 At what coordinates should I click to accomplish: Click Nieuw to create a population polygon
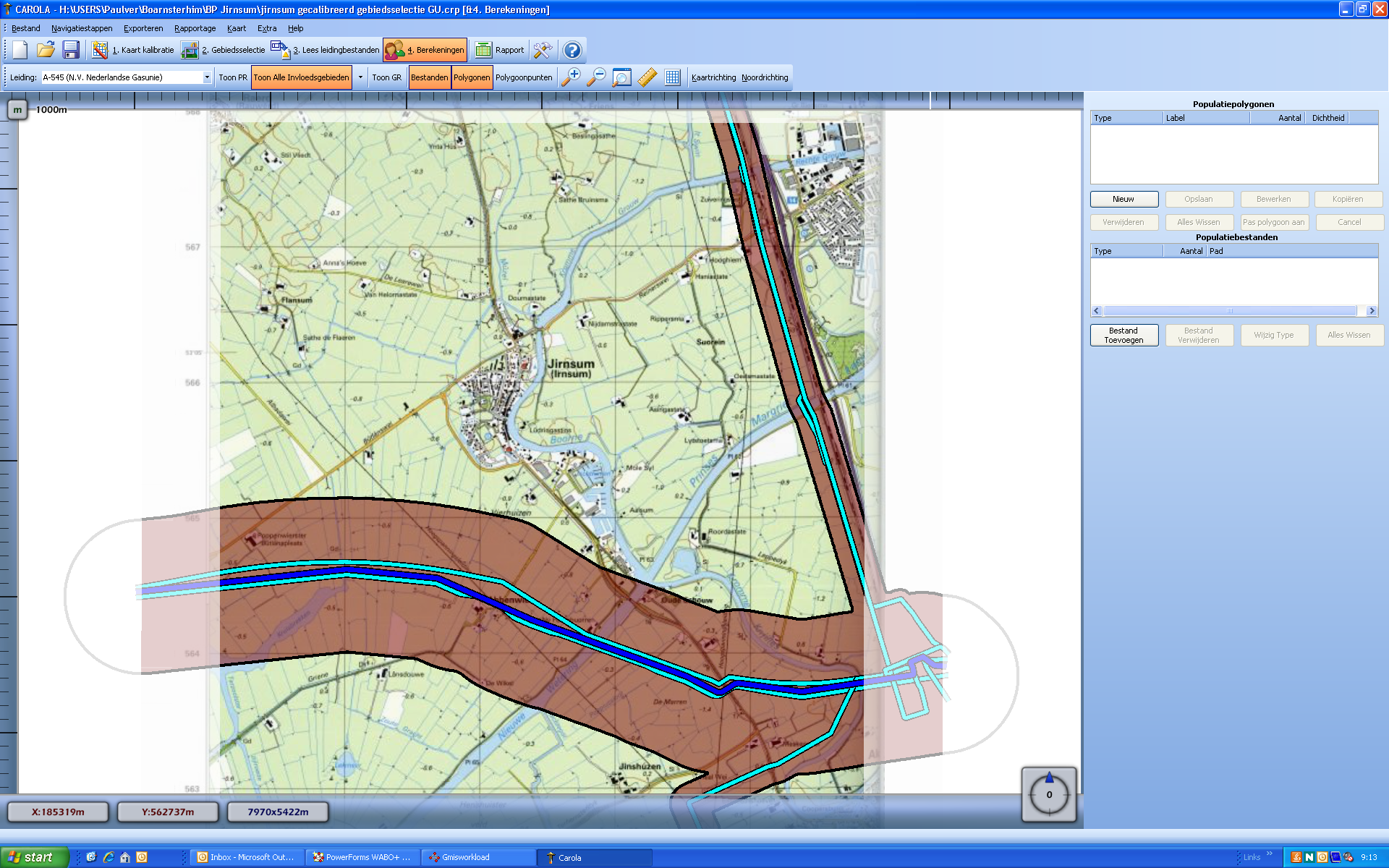click(x=1123, y=199)
